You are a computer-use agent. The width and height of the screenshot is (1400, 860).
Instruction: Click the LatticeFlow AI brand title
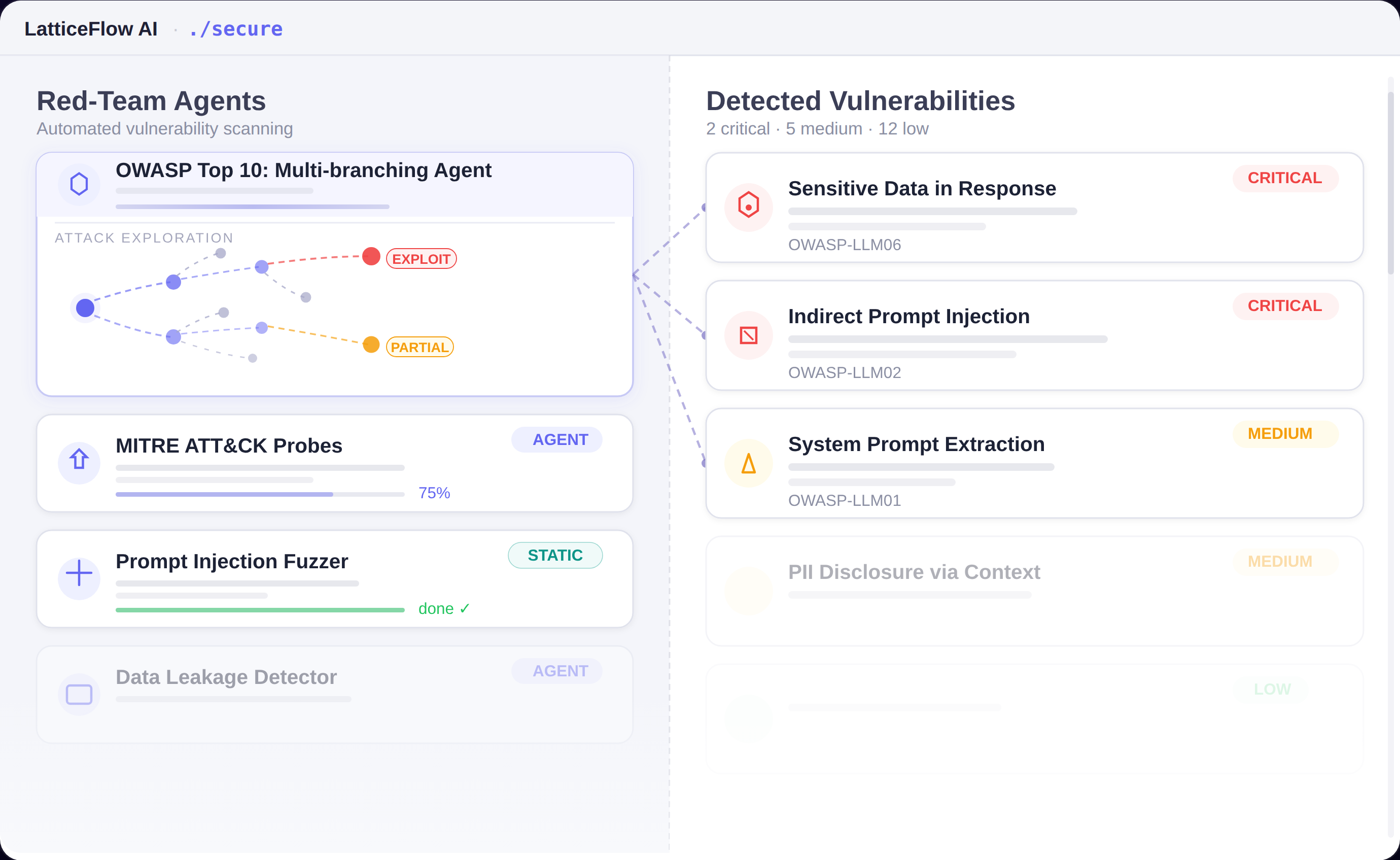(91, 29)
